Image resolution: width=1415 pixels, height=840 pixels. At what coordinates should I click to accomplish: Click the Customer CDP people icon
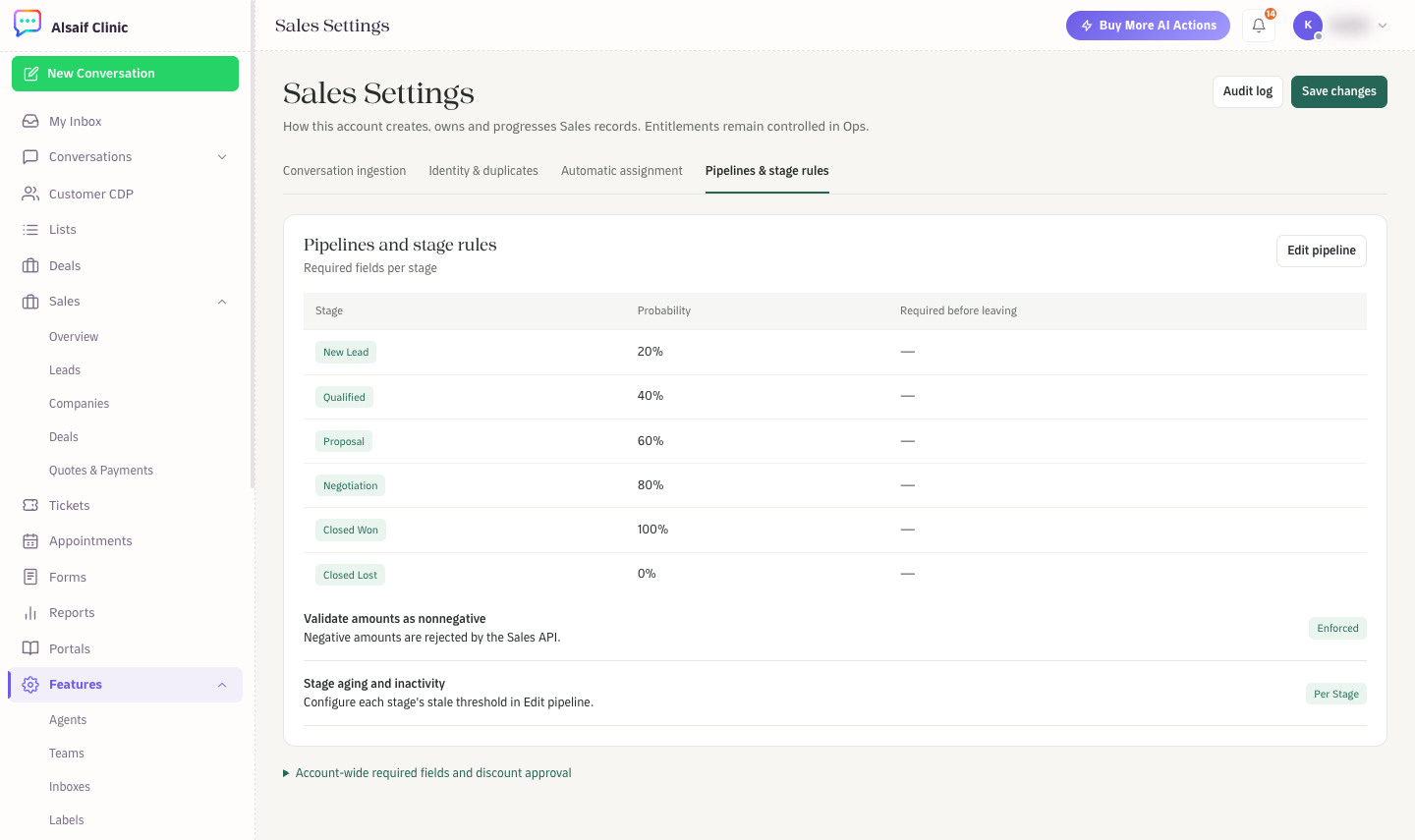30,194
